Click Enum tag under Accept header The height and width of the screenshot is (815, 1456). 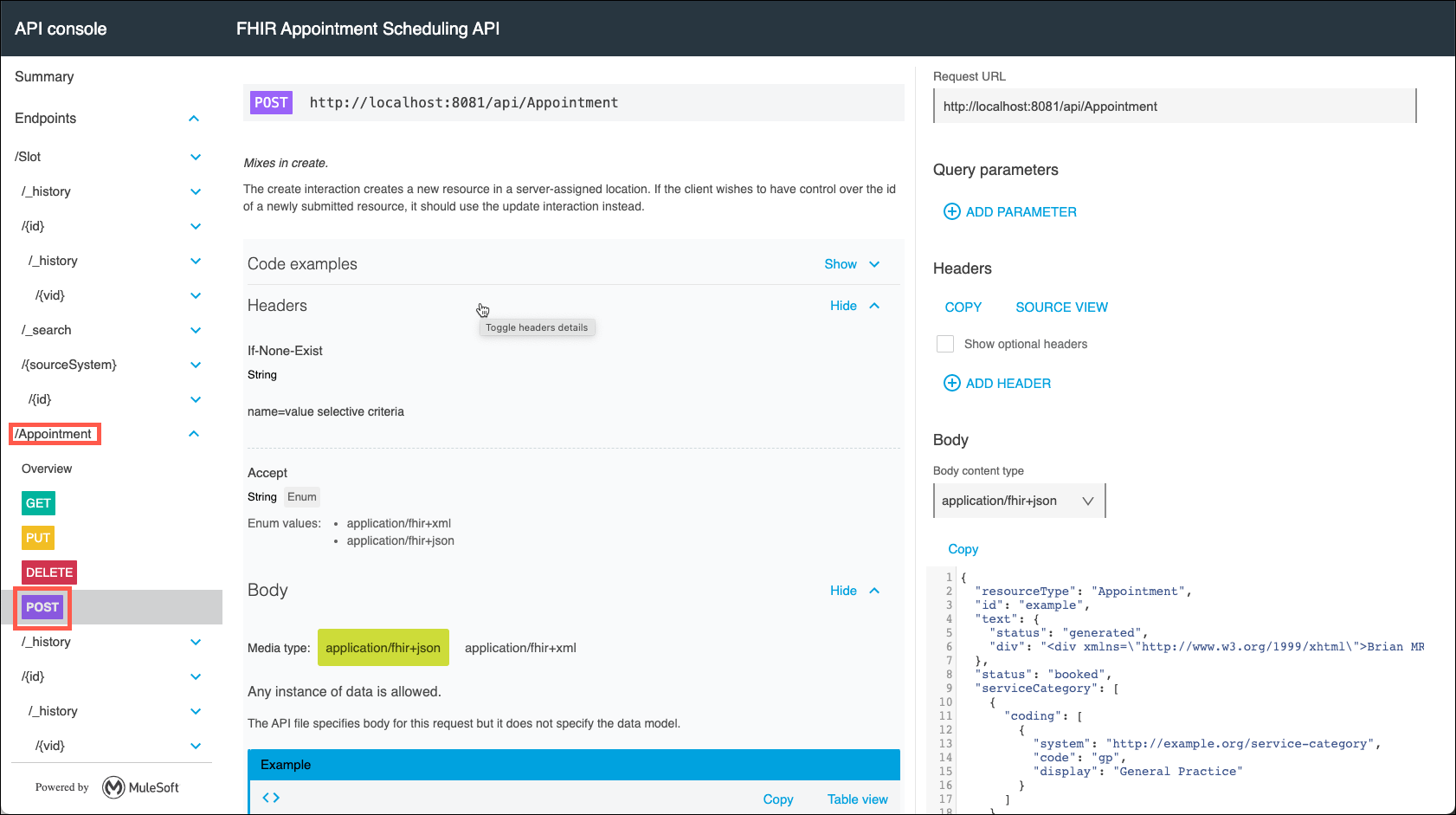pos(302,497)
